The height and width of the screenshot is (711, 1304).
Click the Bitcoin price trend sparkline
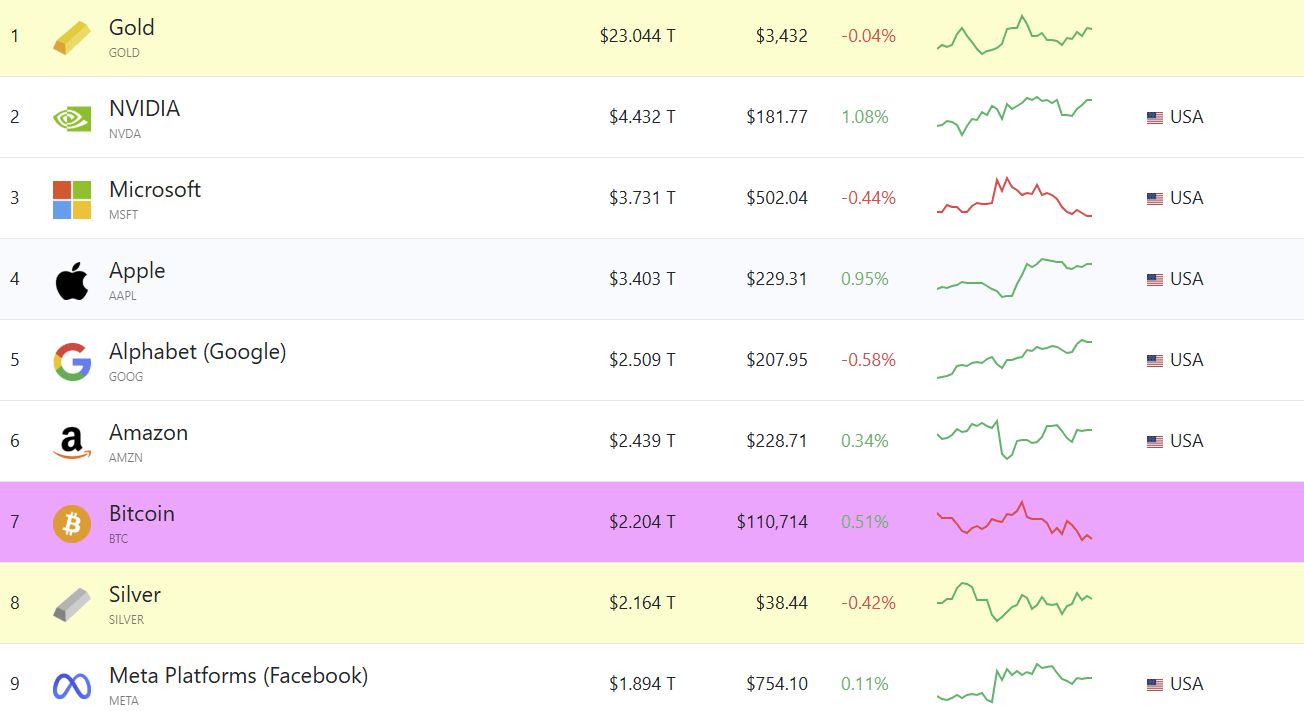1014,521
